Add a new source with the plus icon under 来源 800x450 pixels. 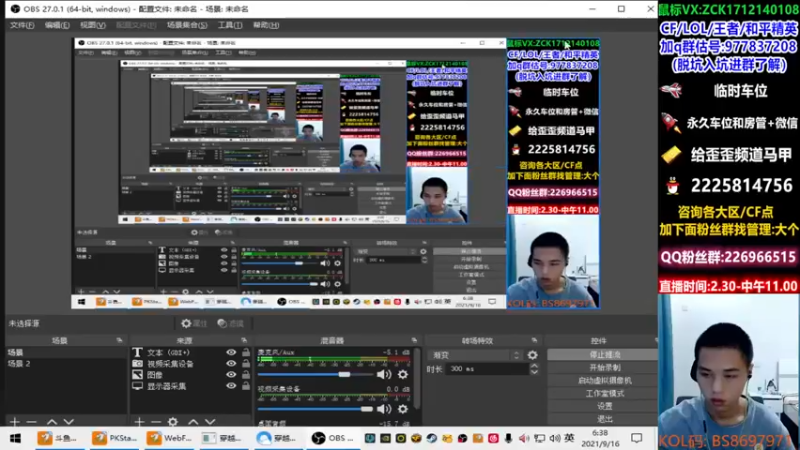tap(139, 421)
